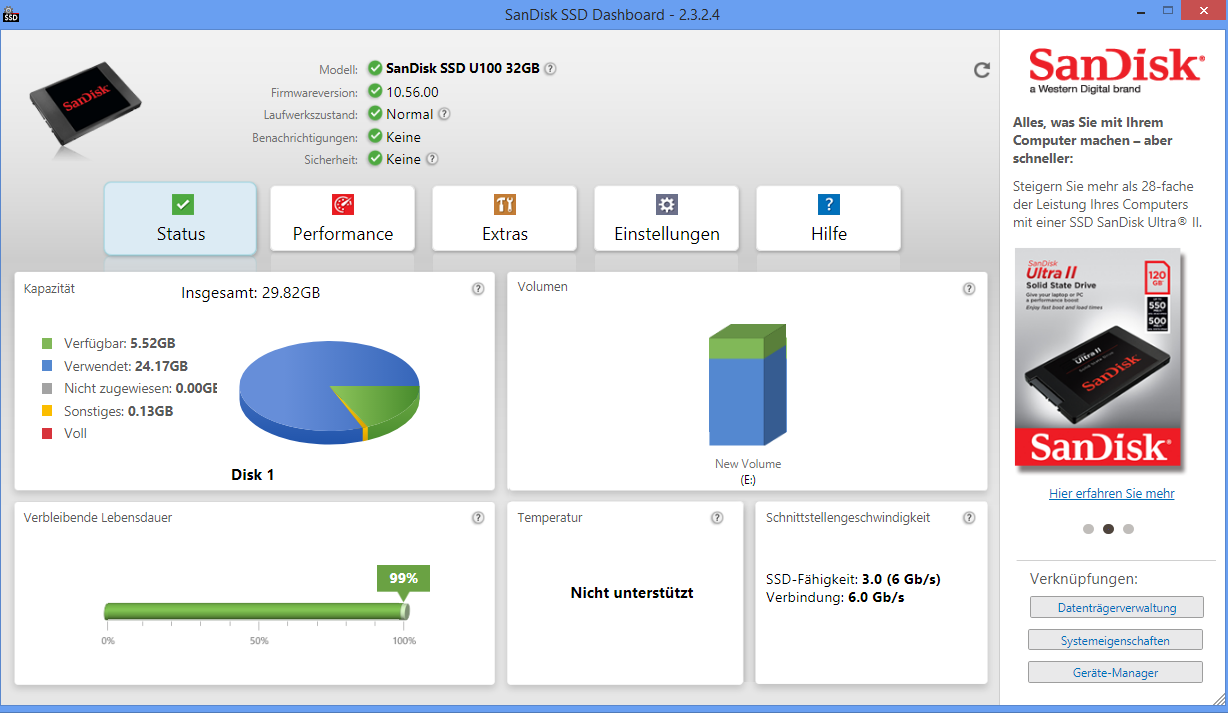Click green check icon beside Modell

click(x=375, y=68)
